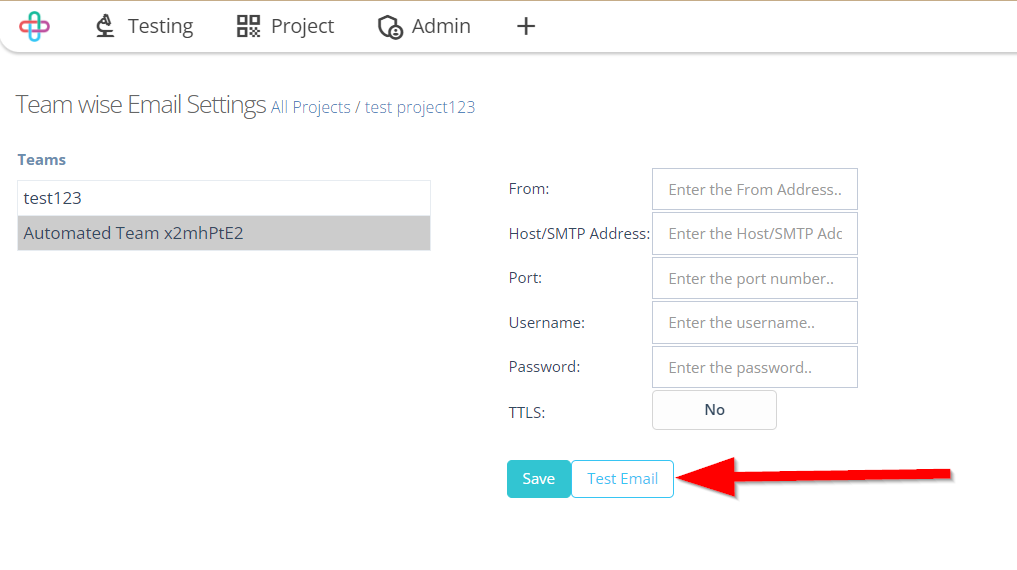Open the Project menu

tap(285, 26)
